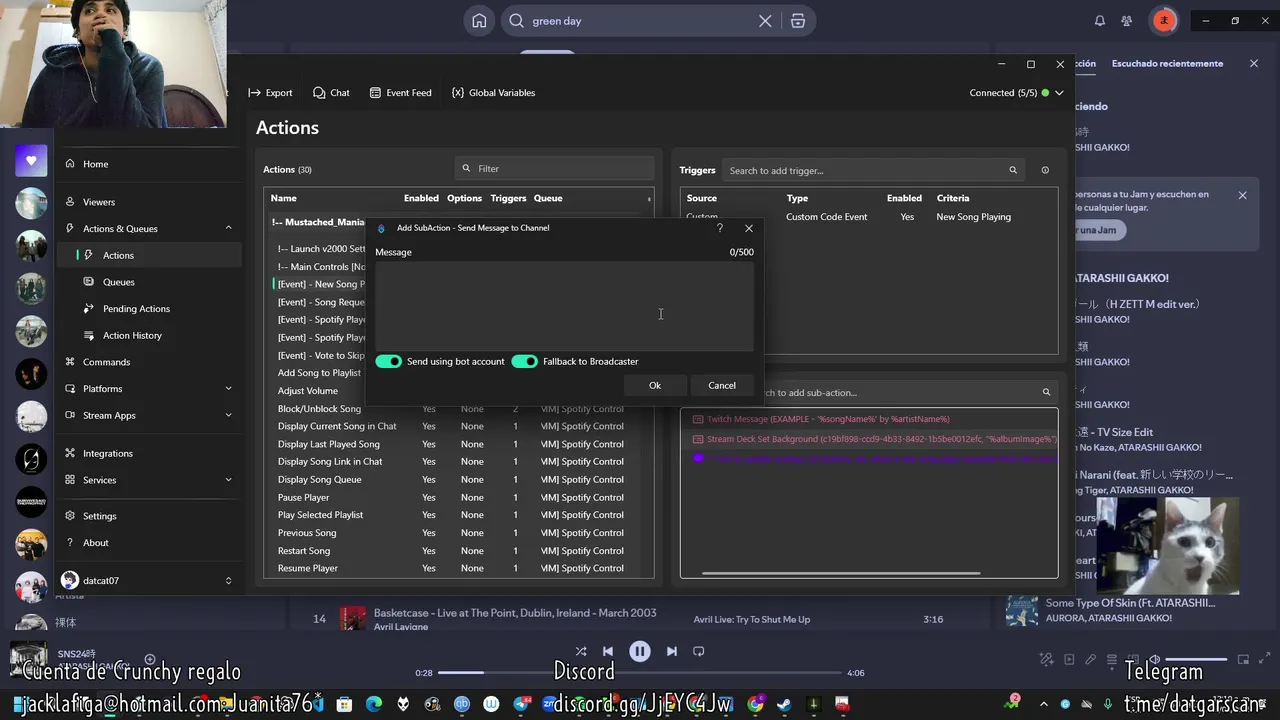Image resolution: width=1280 pixels, height=720 pixels.
Task: Go to Spotify Home icon
Action: [479, 21]
